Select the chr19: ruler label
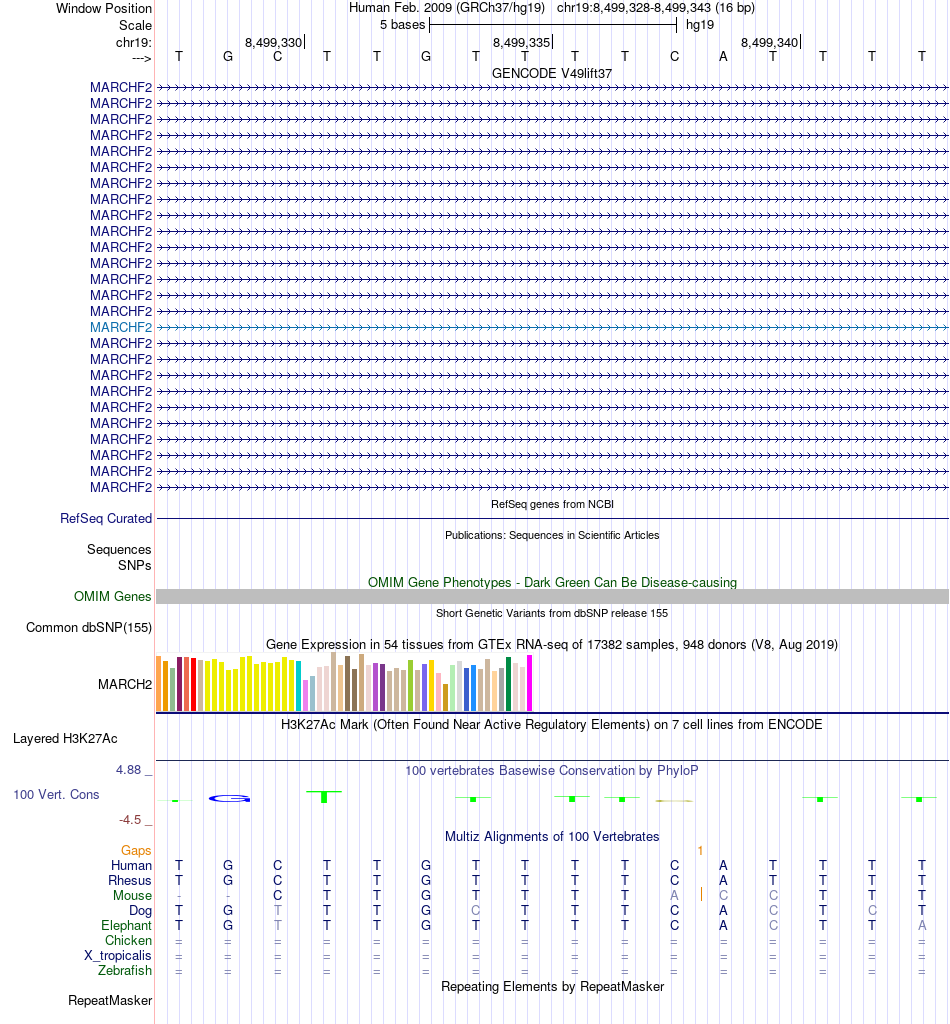This screenshot has width=950, height=1024. tap(134, 42)
